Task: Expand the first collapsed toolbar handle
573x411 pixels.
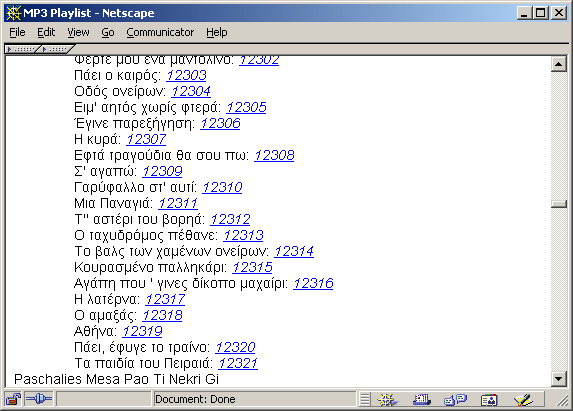Action: coord(22,49)
